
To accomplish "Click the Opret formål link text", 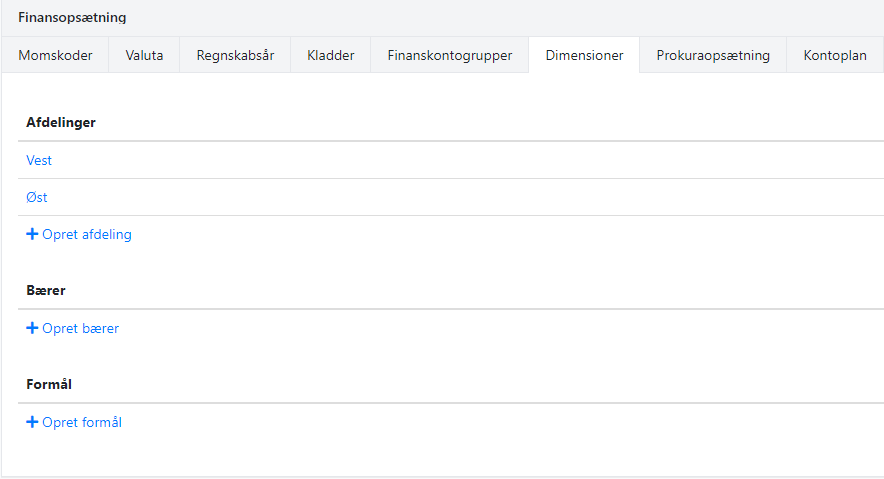I will point(82,422).
